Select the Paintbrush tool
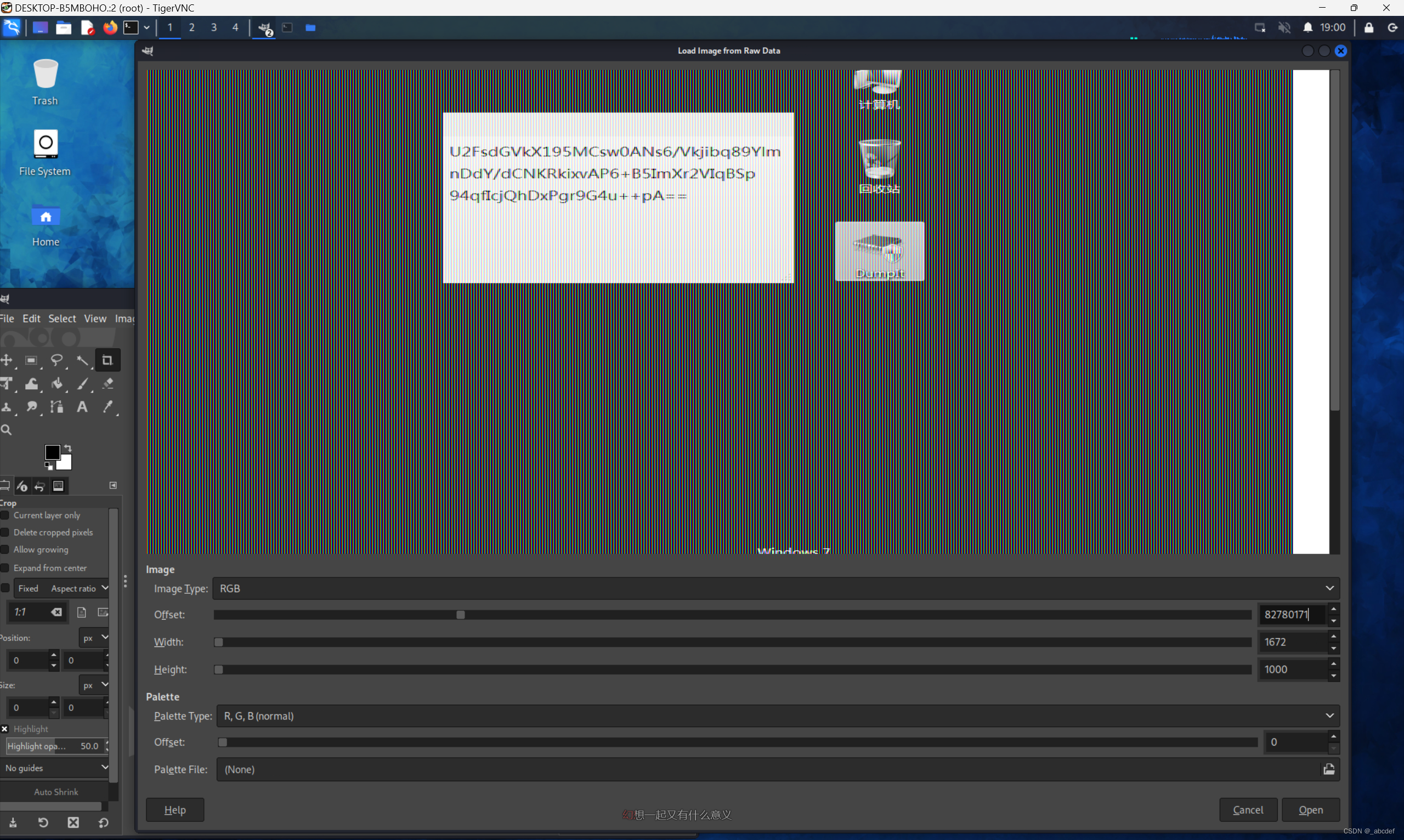Image resolution: width=1404 pixels, height=840 pixels. tap(83, 384)
